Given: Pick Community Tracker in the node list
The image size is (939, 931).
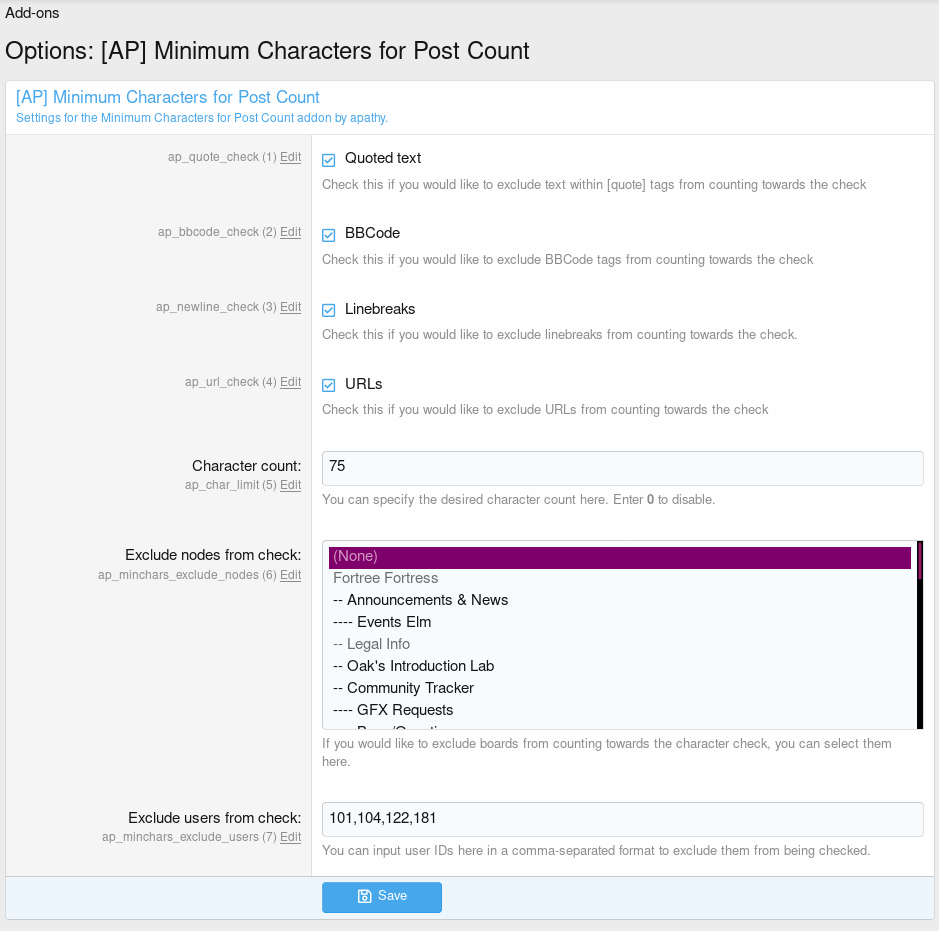Looking at the screenshot, I should pos(403,688).
